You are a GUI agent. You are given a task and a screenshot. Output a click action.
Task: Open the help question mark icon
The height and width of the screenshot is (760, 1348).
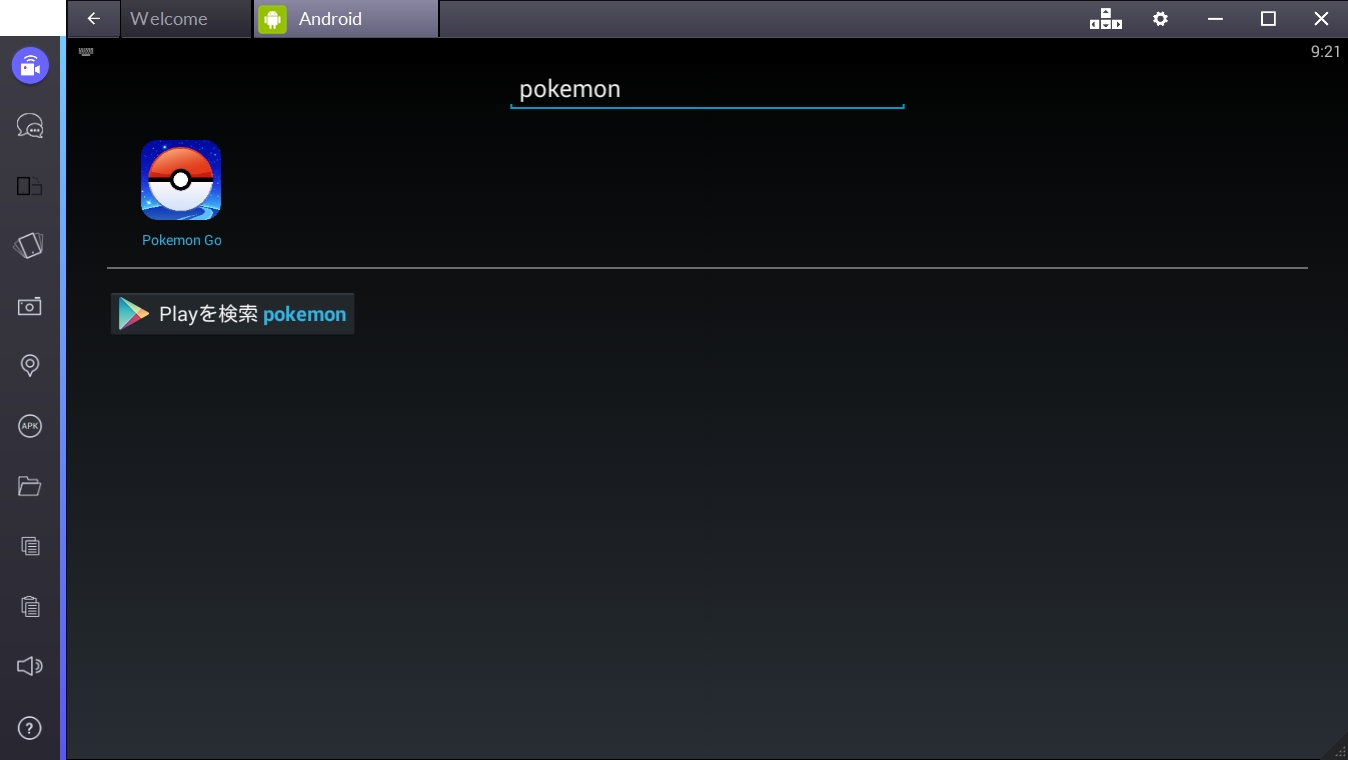30,728
